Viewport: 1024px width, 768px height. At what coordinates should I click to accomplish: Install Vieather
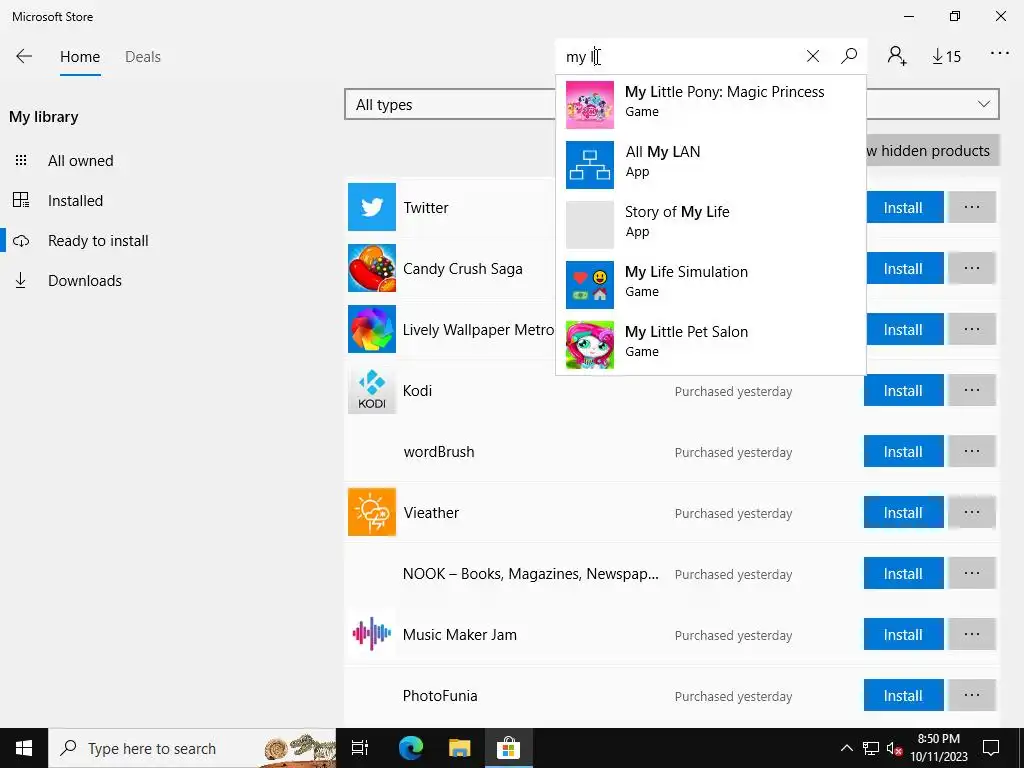coord(904,512)
